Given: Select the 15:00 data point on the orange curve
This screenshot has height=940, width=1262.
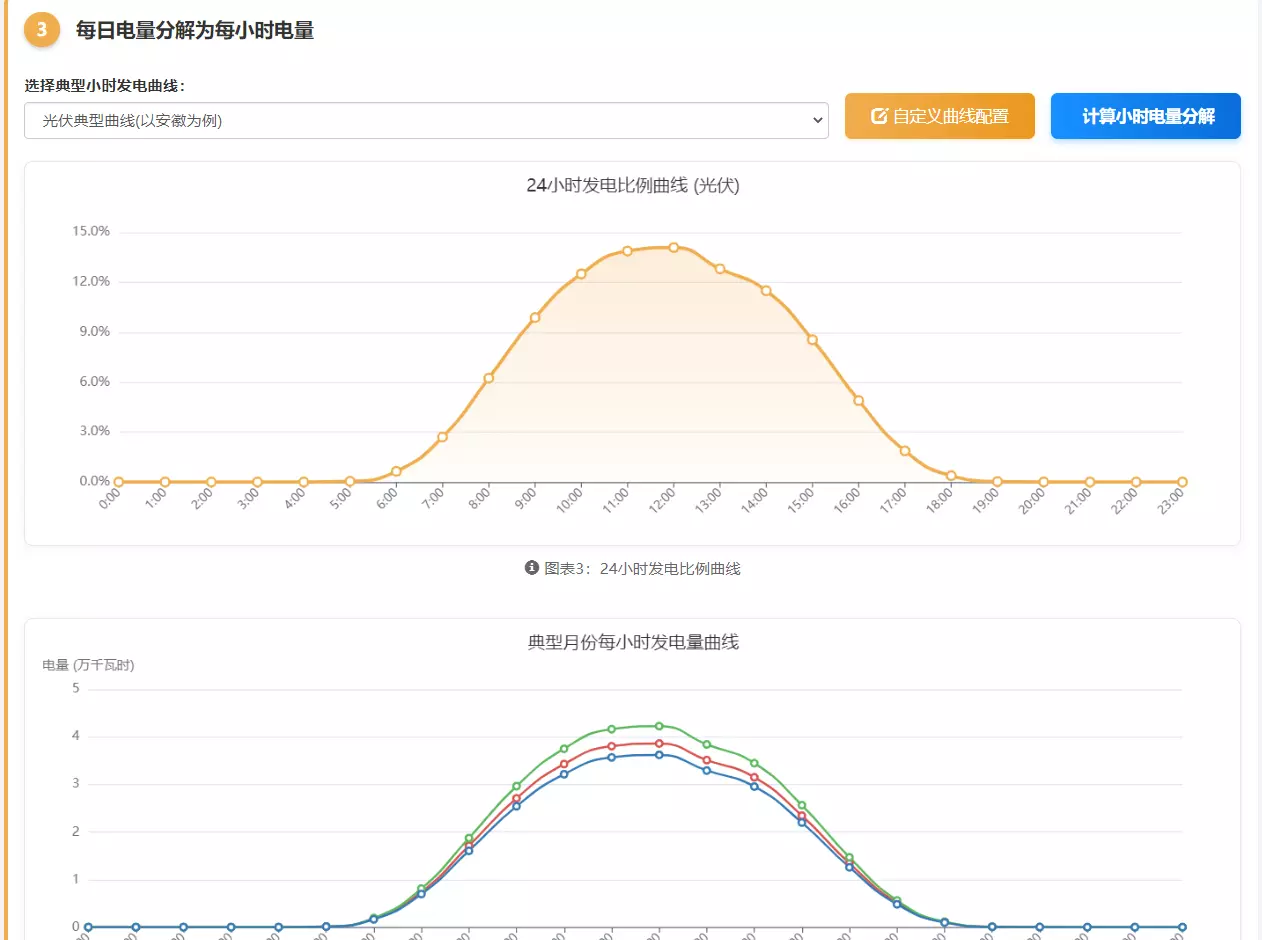Looking at the screenshot, I should tap(812, 340).
